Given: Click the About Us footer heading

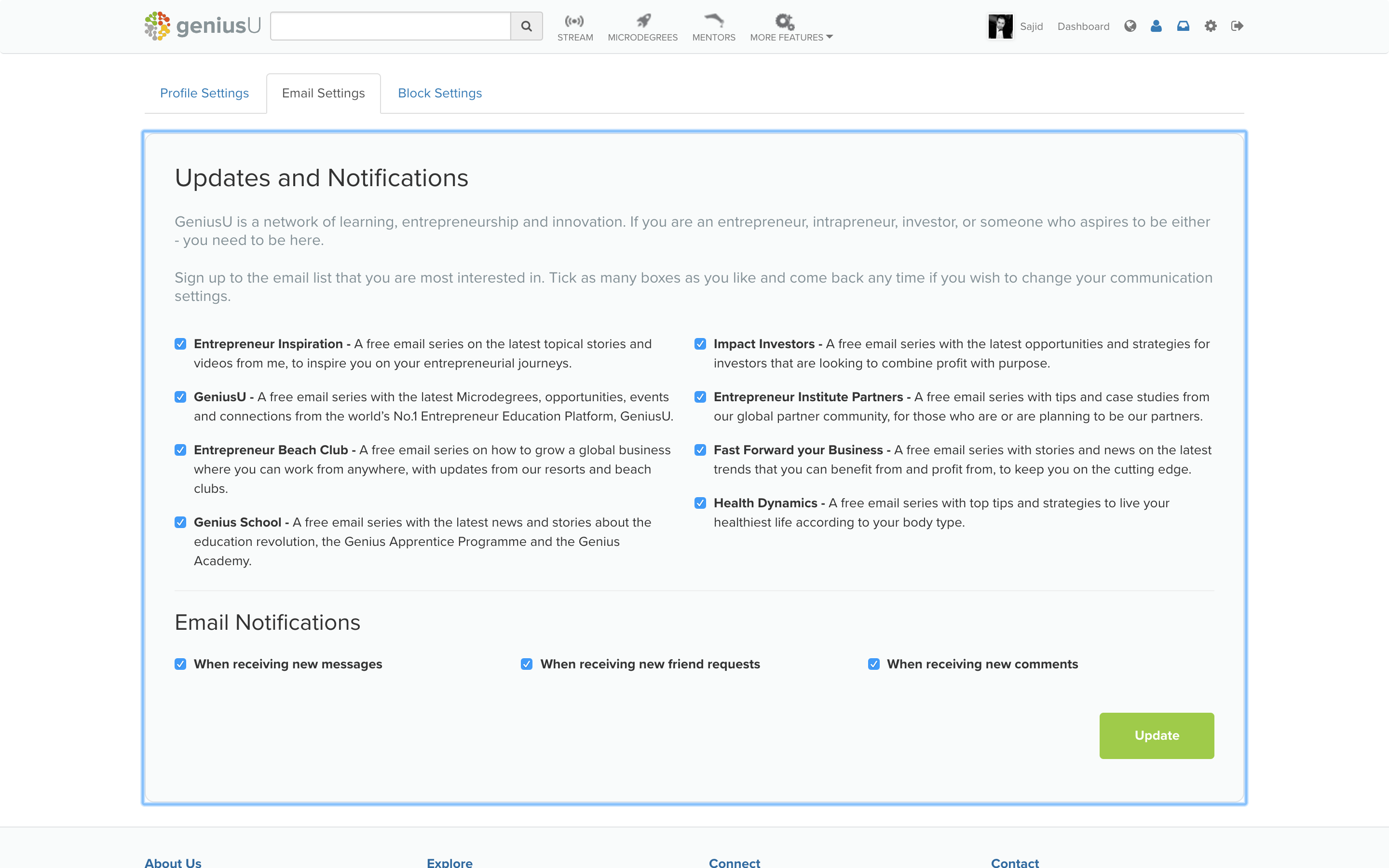Looking at the screenshot, I should (x=173, y=862).
